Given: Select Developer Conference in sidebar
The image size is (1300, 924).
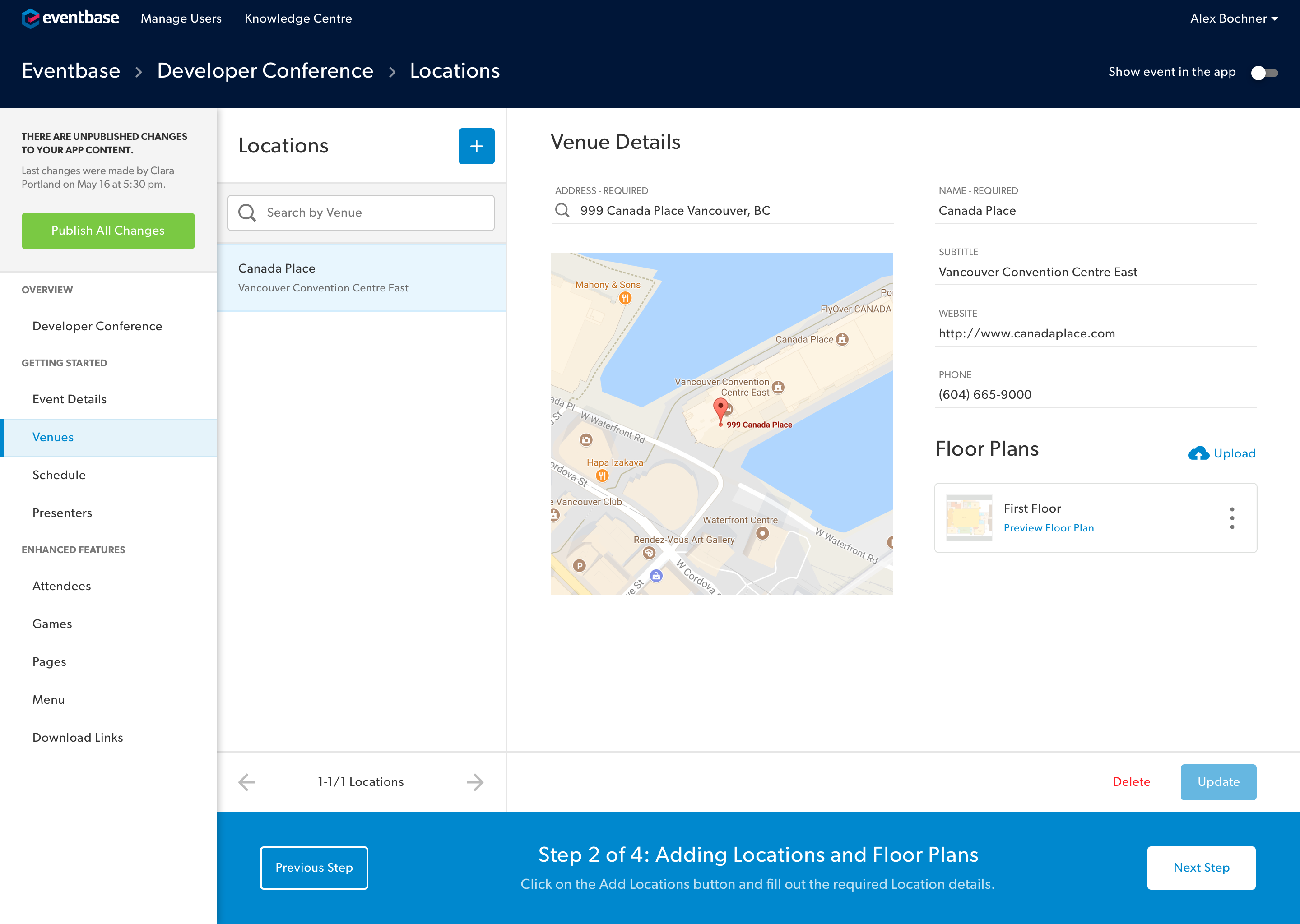Looking at the screenshot, I should click(97, 326).
